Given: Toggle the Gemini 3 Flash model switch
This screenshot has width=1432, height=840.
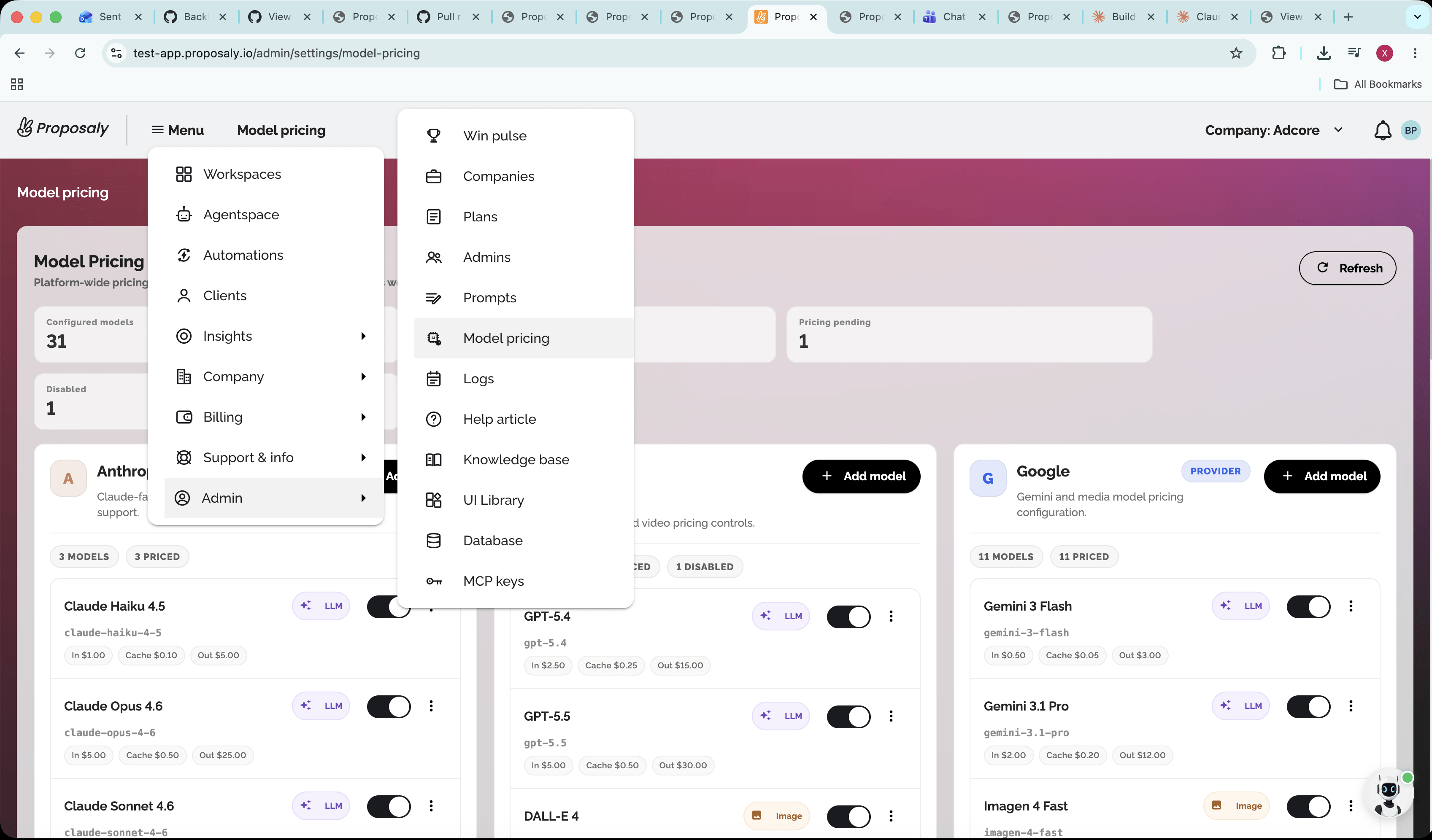Looking at the screenshot, I should [1308, 606].
